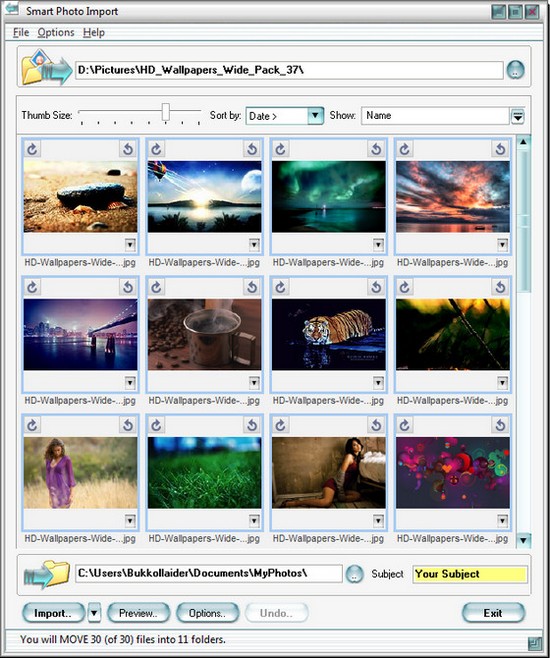The height and width of the screenshot is (658, 550).
Task: Rotate the tiger thumbnail counterclockwise
Action: 376,287
